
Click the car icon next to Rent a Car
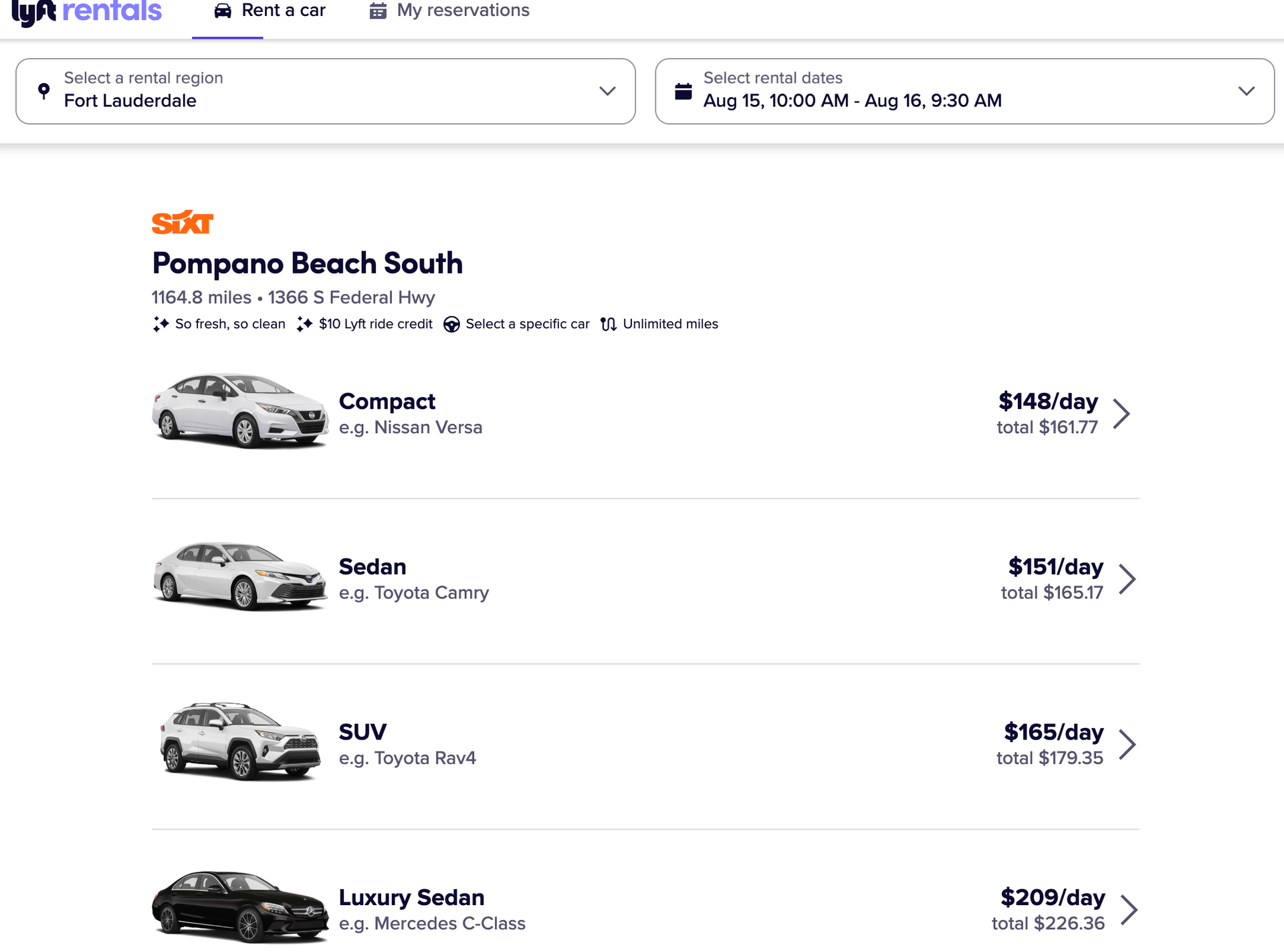pyautogui.click(x=222, y=11)
